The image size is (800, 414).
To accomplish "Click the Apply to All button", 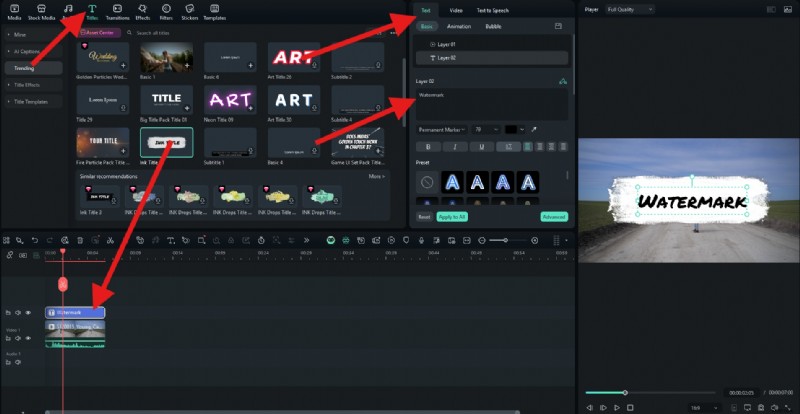I will click(x=452, y=216).
